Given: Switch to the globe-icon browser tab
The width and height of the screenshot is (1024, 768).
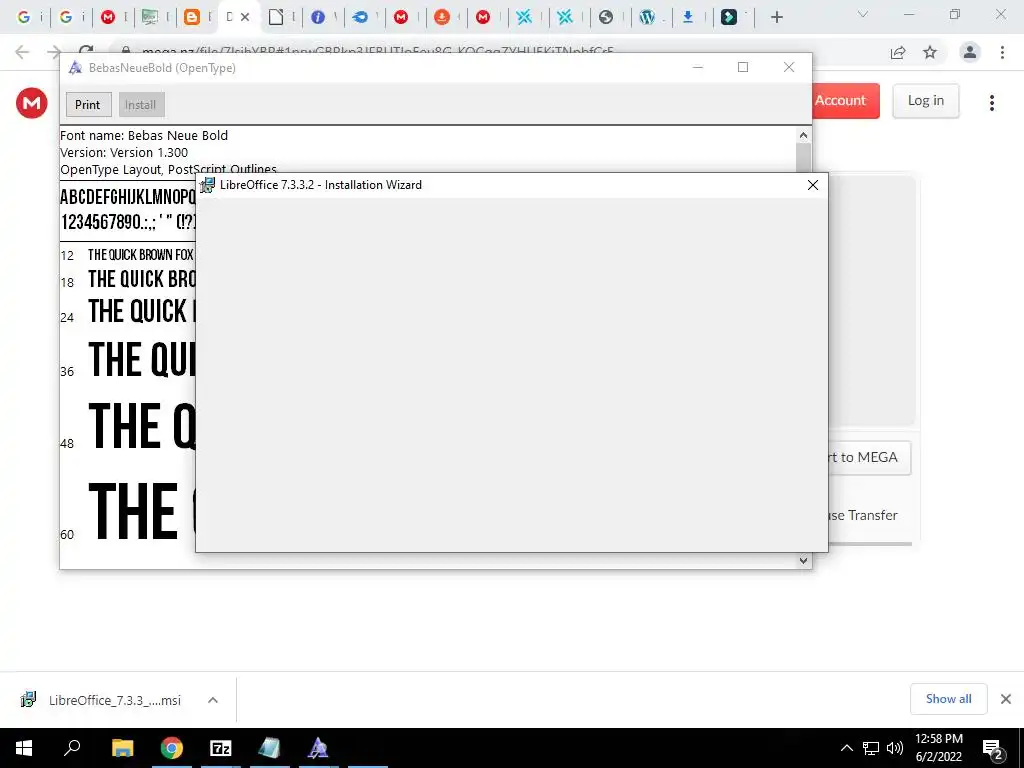Looking at the screenshot, I should point(606,17).
